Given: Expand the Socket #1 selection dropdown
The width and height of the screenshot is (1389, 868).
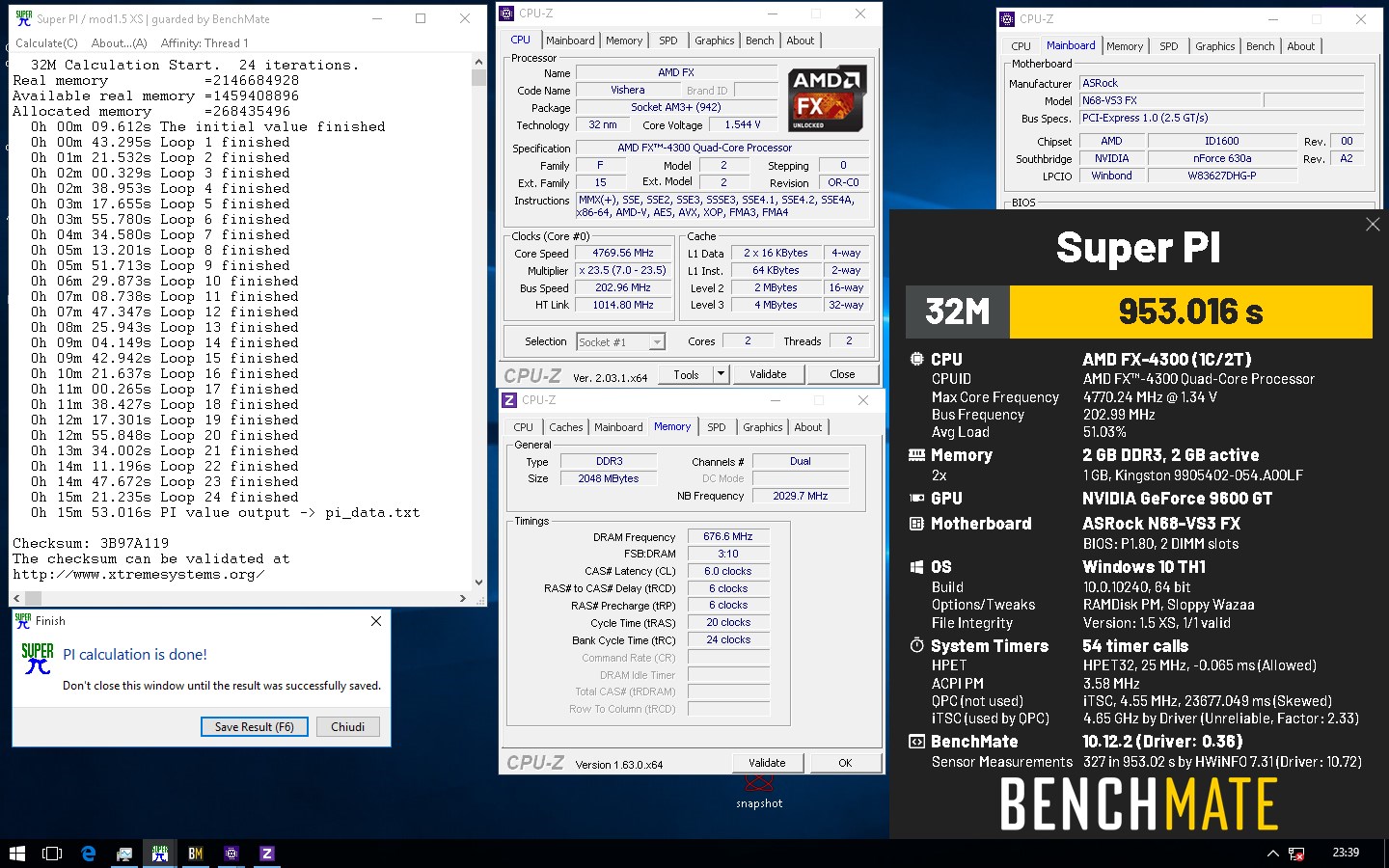Looking at the screenshot, I should pos(657,342).
